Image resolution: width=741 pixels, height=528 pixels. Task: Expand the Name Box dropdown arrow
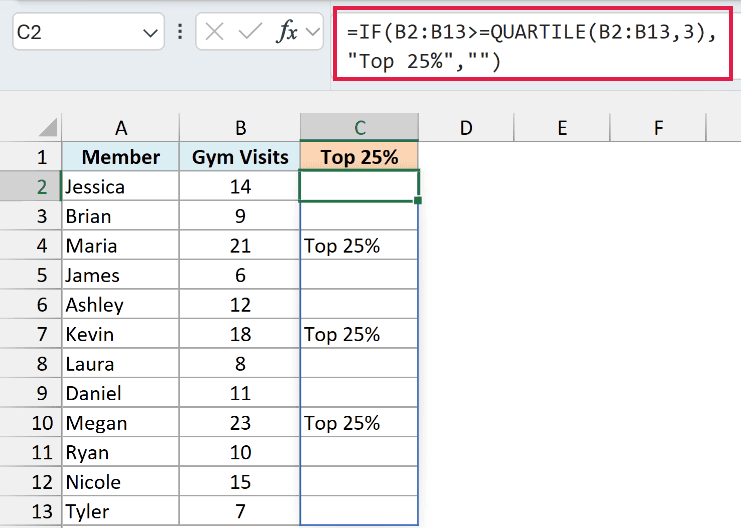point(150,33)
